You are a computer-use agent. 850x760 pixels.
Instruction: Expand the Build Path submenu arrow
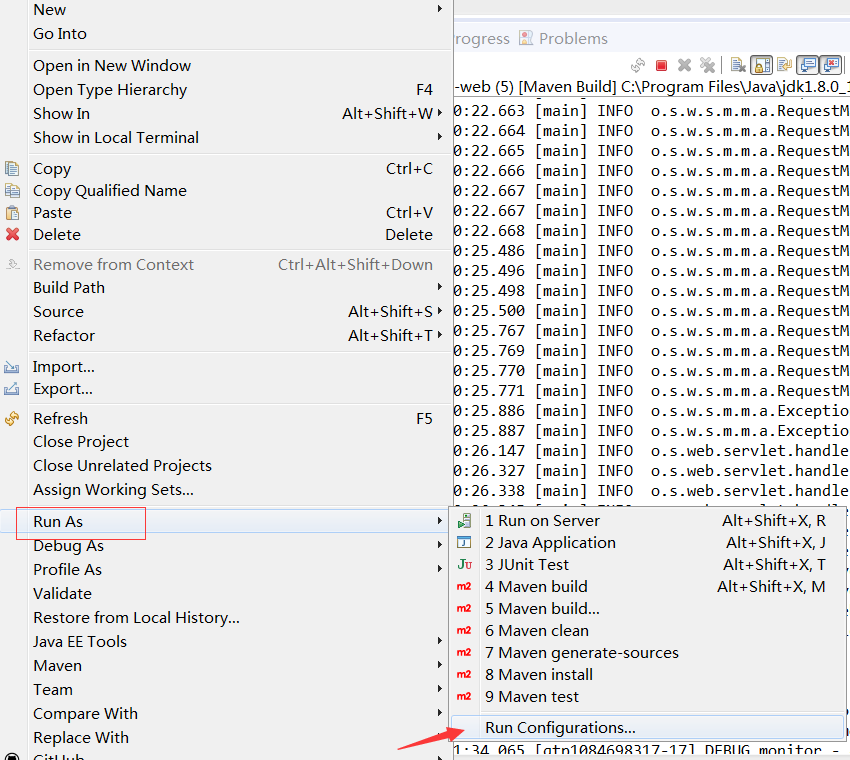(x=440, y=287)
